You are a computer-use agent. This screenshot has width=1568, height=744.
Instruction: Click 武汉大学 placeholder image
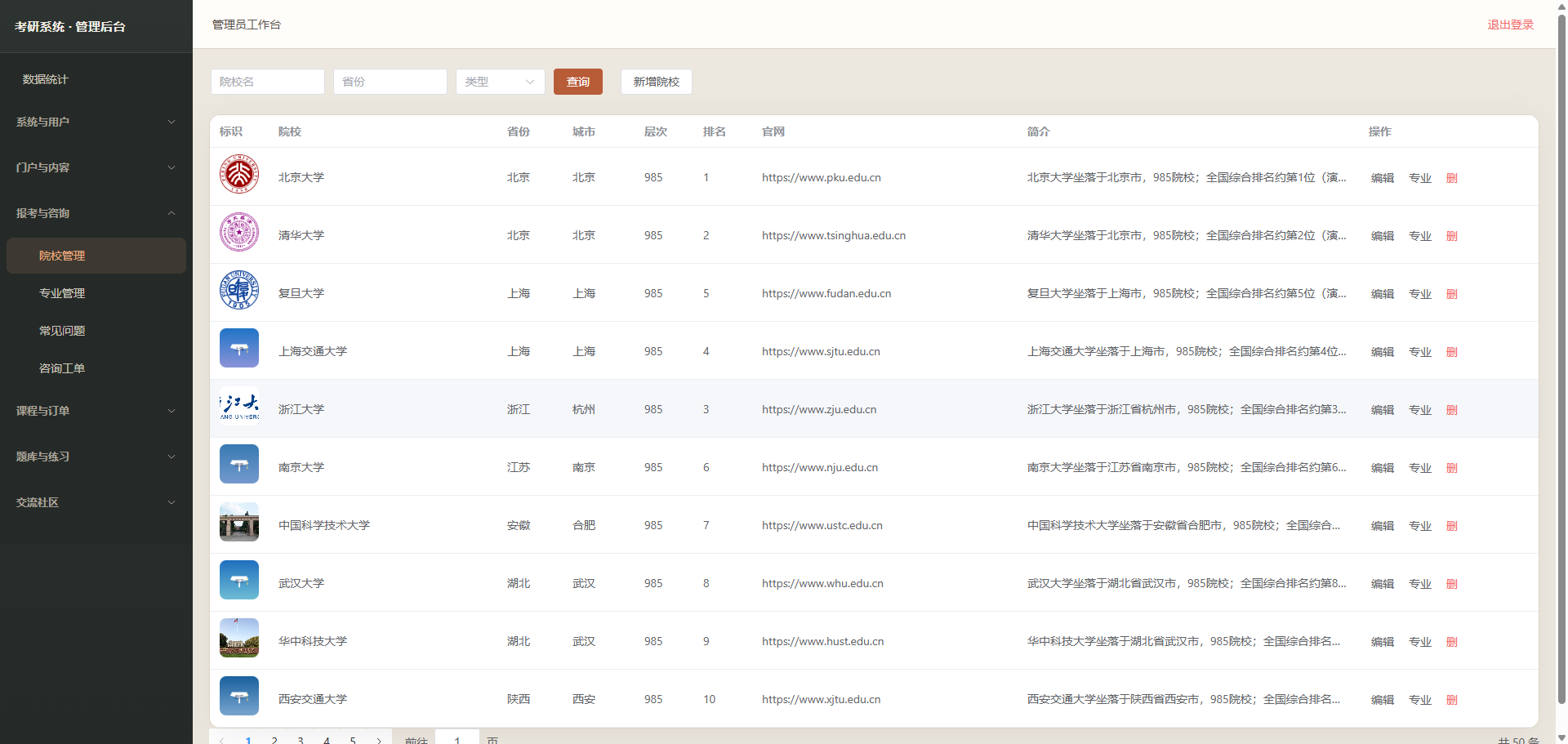[x=239, y=580]
